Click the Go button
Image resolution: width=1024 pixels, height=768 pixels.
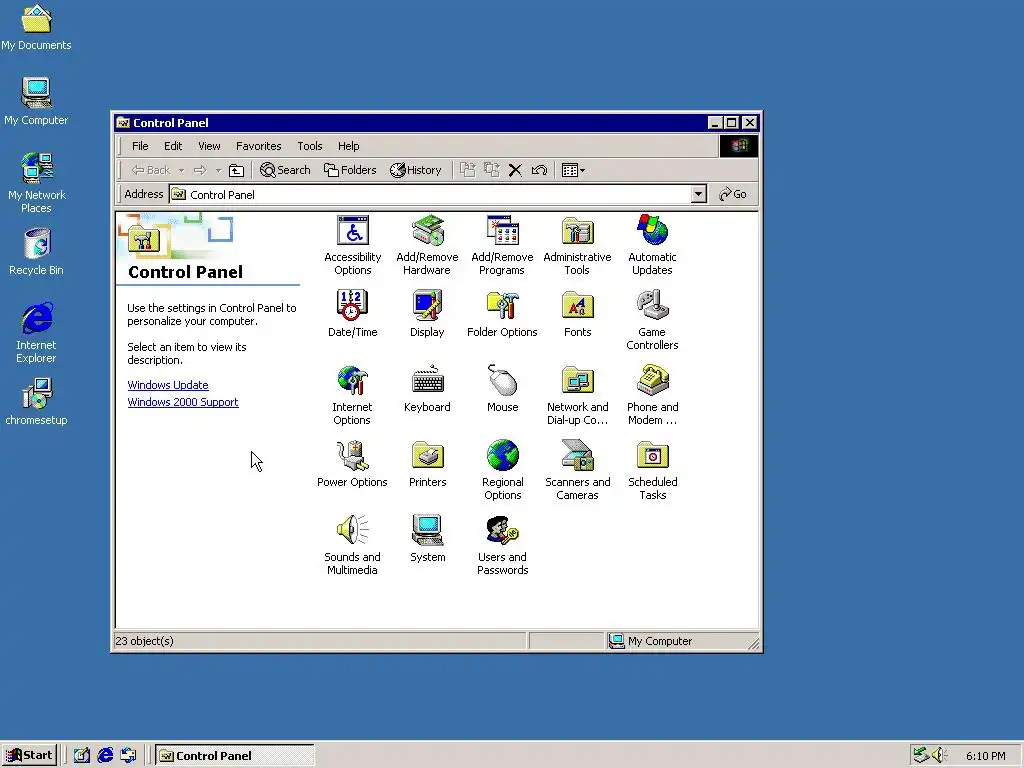[x=733, y=194]
